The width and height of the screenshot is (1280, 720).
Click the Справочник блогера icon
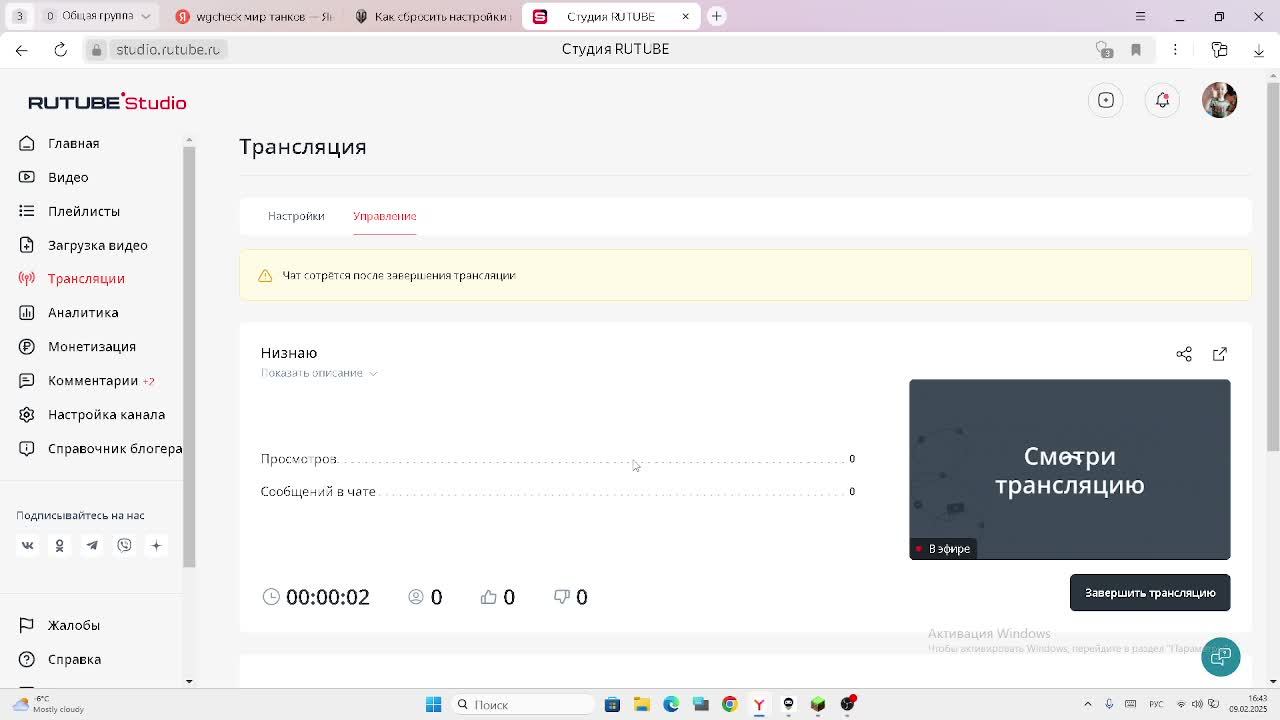pos(27,448)
